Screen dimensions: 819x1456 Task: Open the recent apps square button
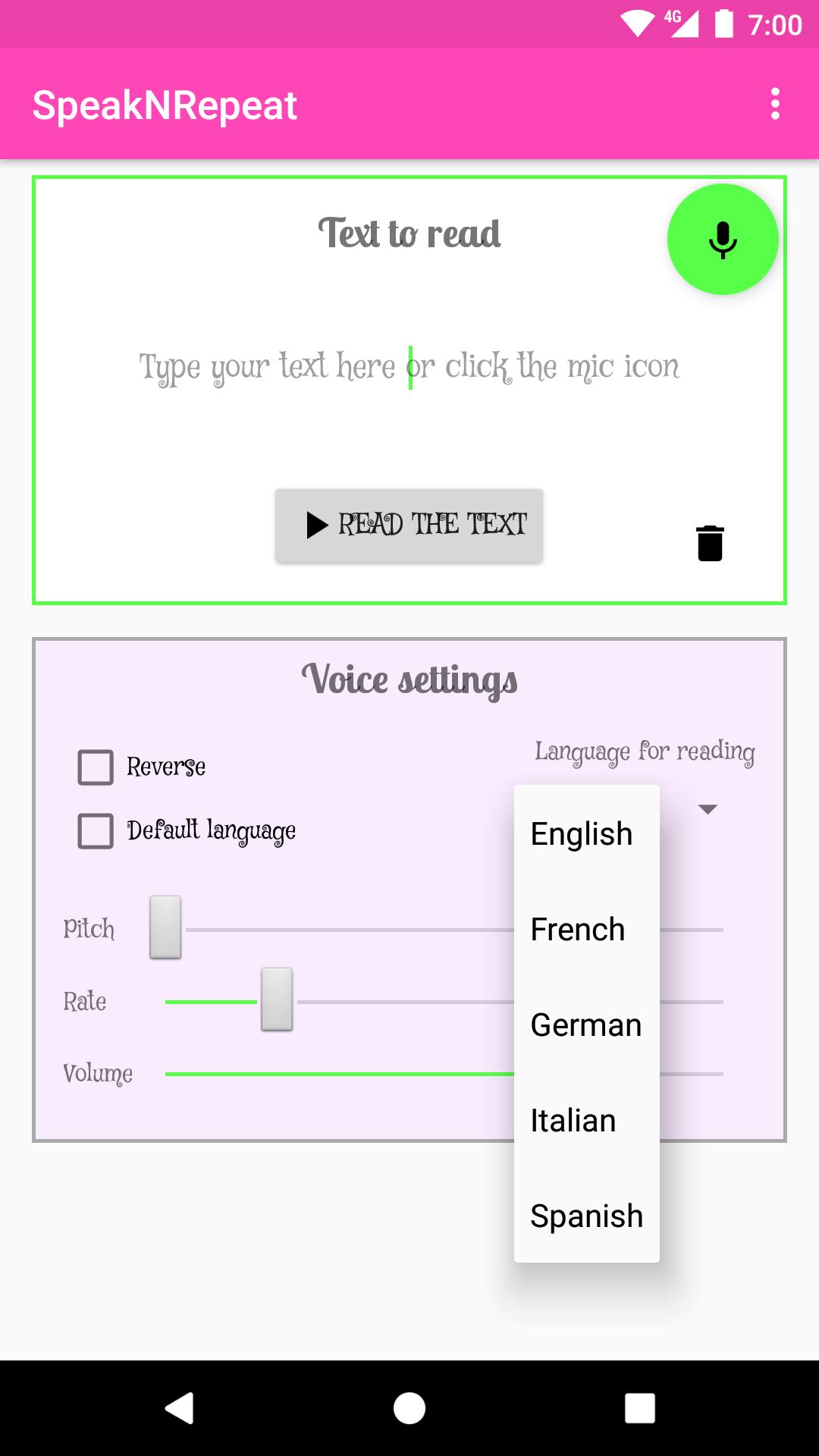639,1408
